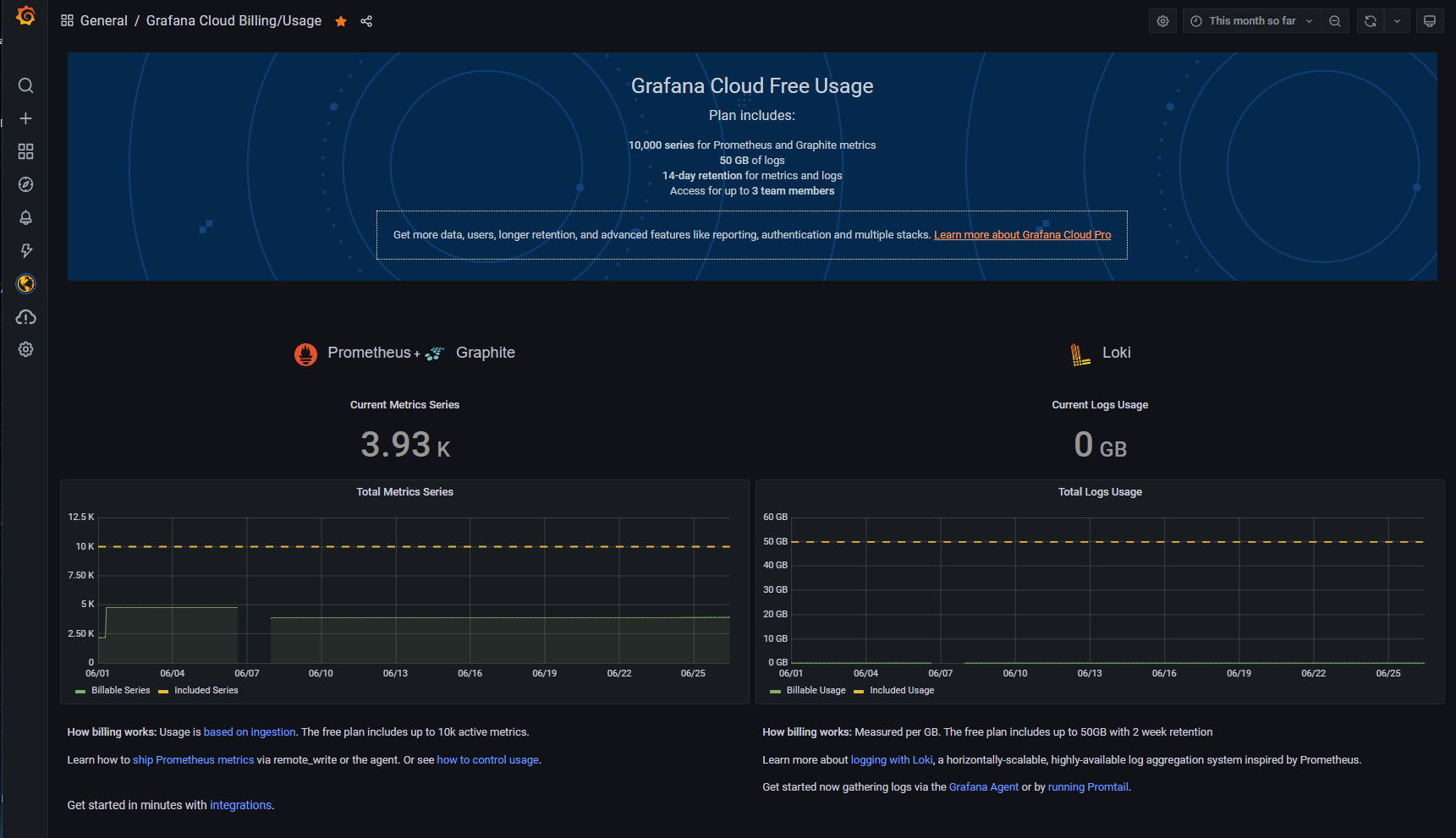Screen dimensions: 1456x838
Task: Expand the refresh interval dropdown
Action: tap(1397, 21)
